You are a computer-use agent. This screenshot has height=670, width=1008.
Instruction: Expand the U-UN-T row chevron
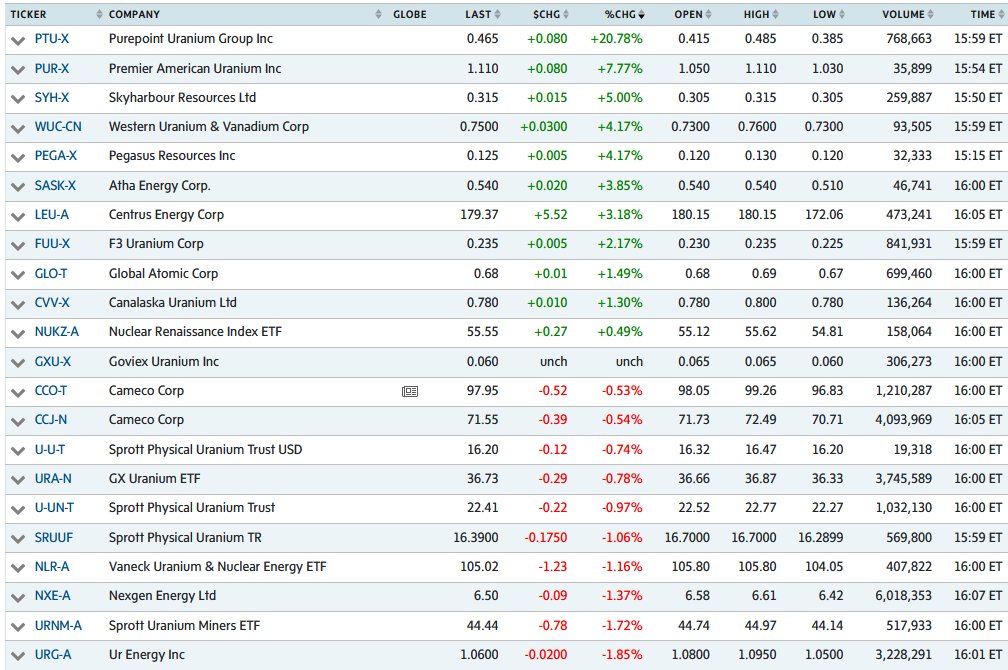(17, 509)
